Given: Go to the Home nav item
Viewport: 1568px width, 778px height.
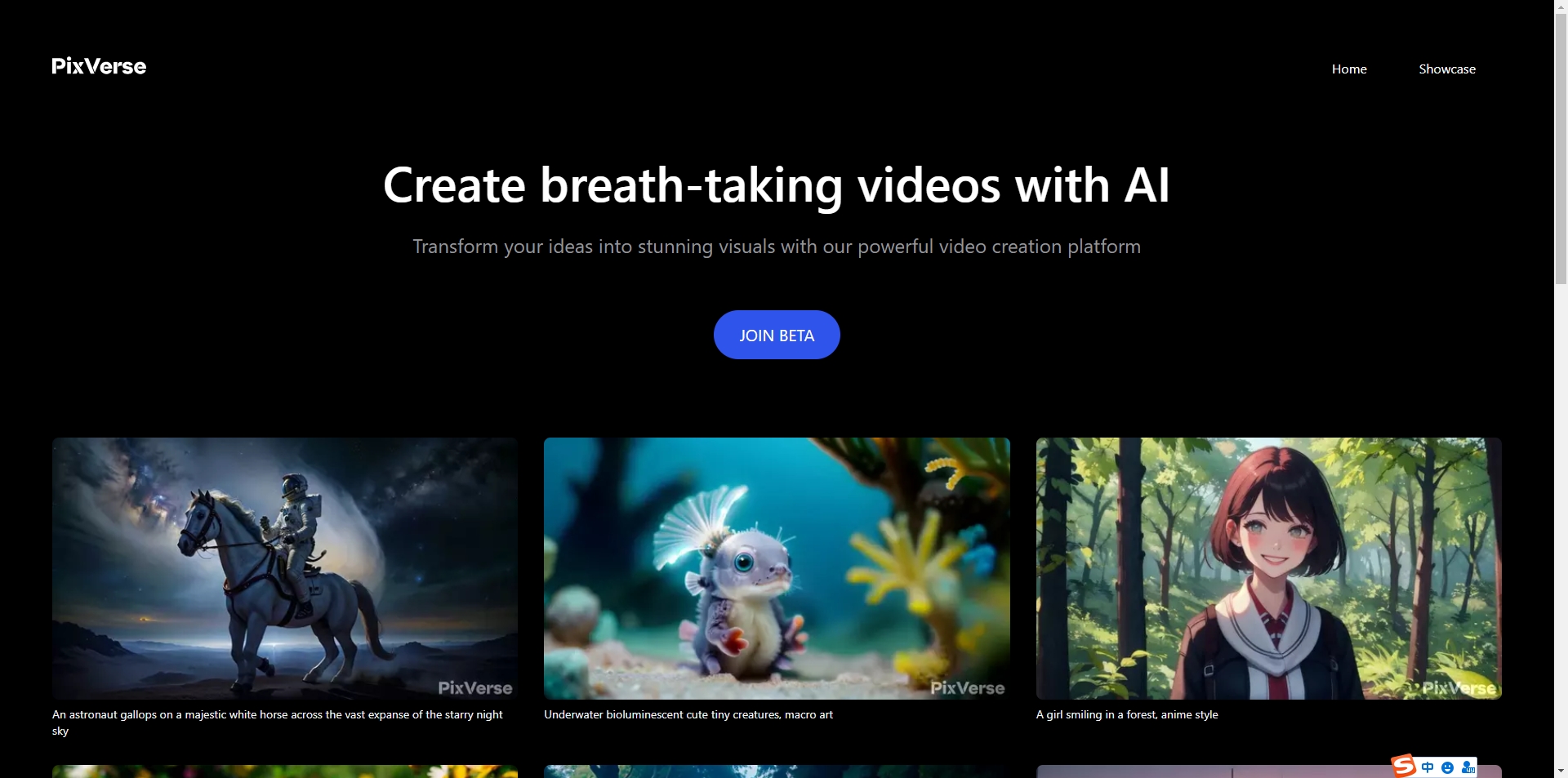Looking at the screenshot, I should (x=1348, y=69).
